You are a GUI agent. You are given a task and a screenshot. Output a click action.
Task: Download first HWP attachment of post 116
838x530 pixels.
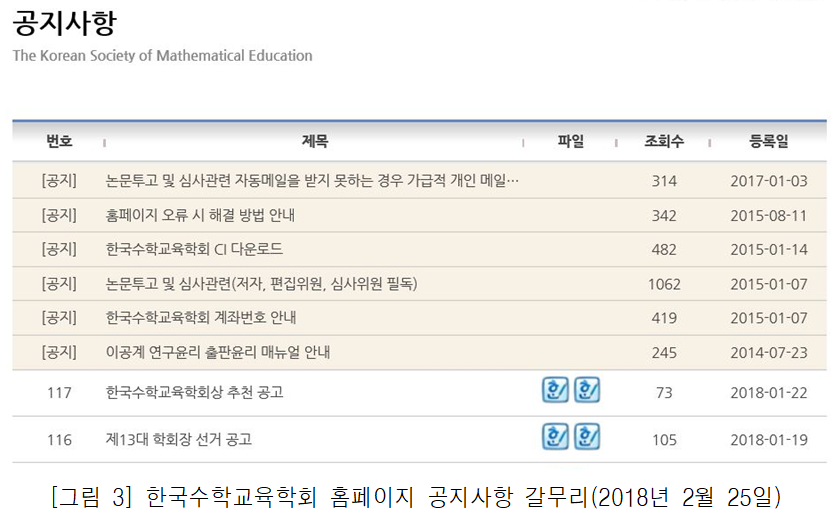coord(555,437)
